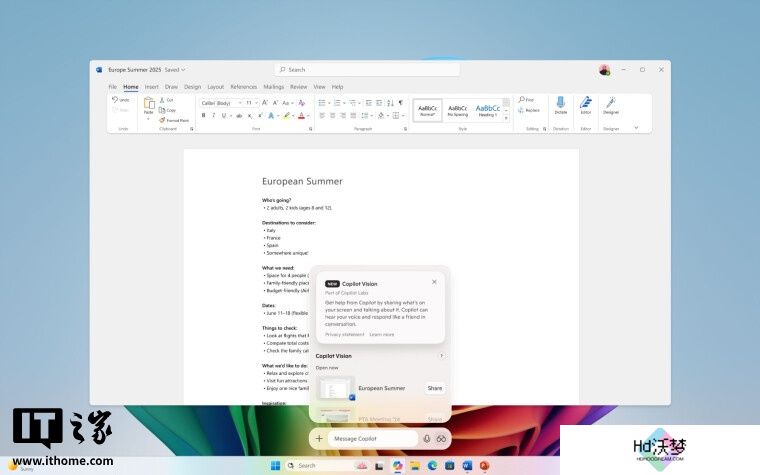Click the Message Copilot input field
Image resolution: width=760 pixels, height=475 pixels.
[x=372, y=439]
